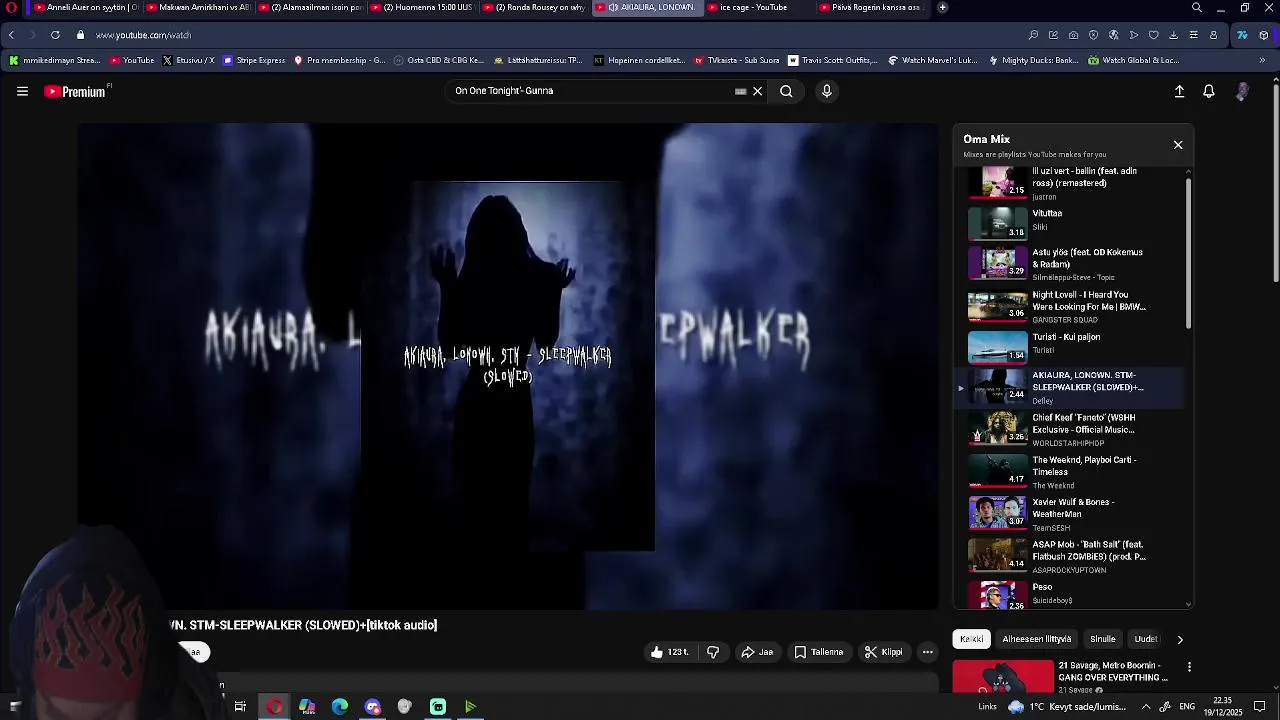Dislike the video with thumbs down
This screenshot has height=720, width=1280.
[713, 652]
